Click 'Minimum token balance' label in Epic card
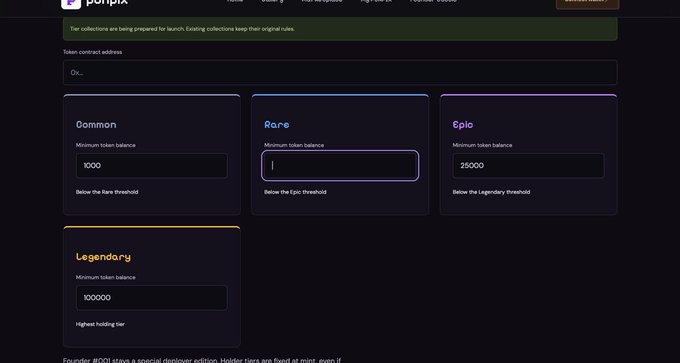 coord(482,145)
